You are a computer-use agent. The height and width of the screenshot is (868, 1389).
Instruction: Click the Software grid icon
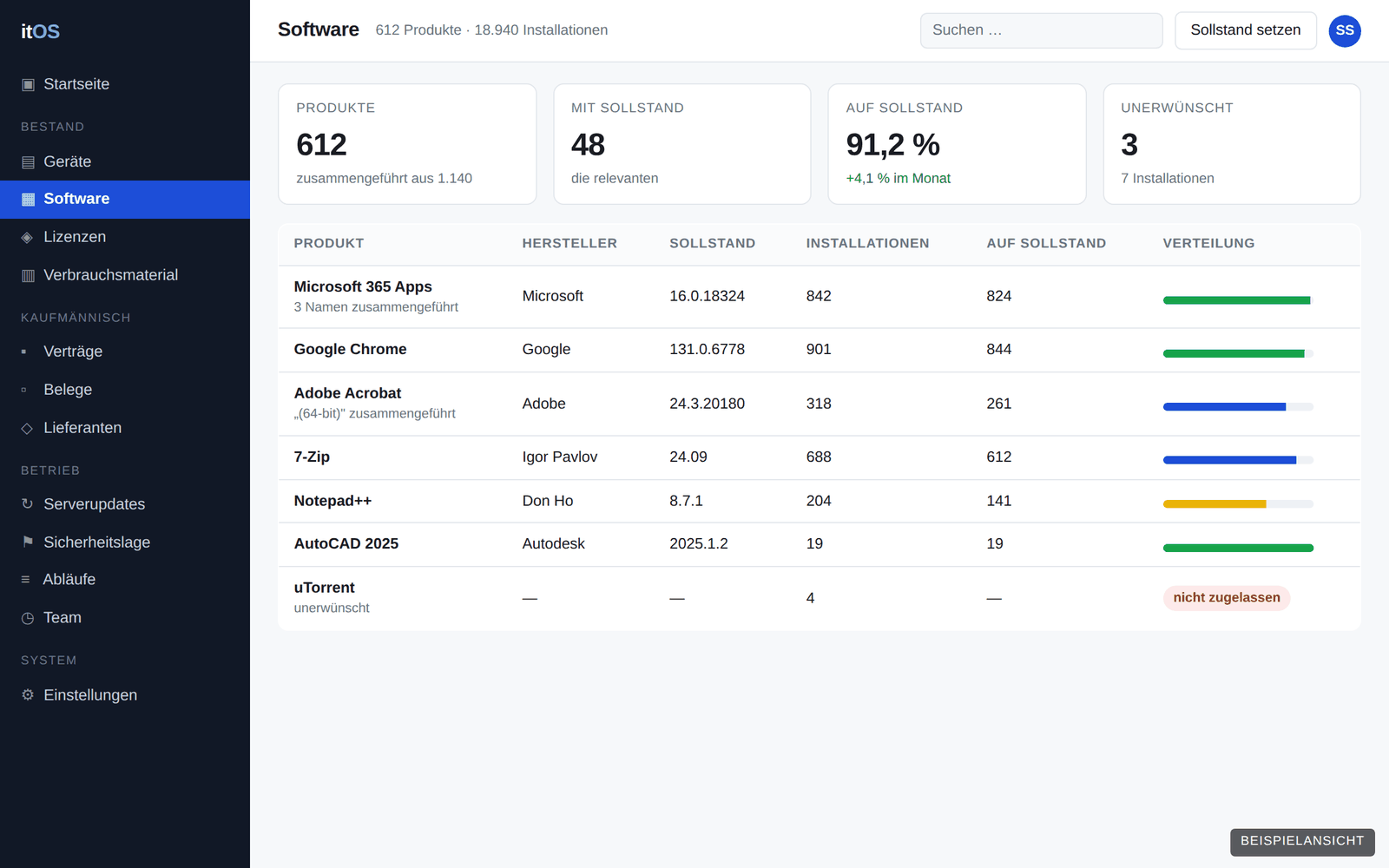[28, 199]
